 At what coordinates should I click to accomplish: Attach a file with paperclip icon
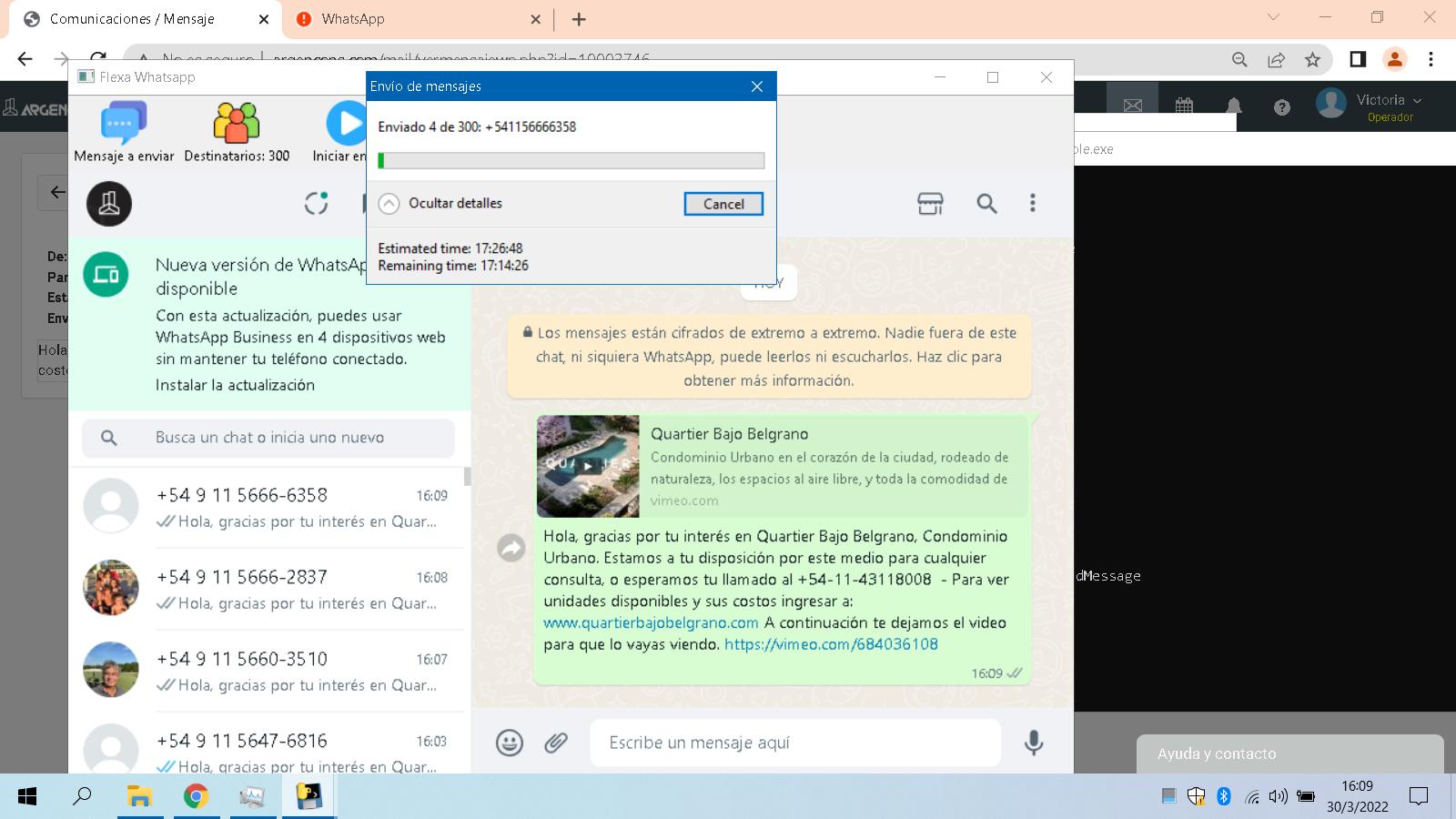click(x=556, y=743)
